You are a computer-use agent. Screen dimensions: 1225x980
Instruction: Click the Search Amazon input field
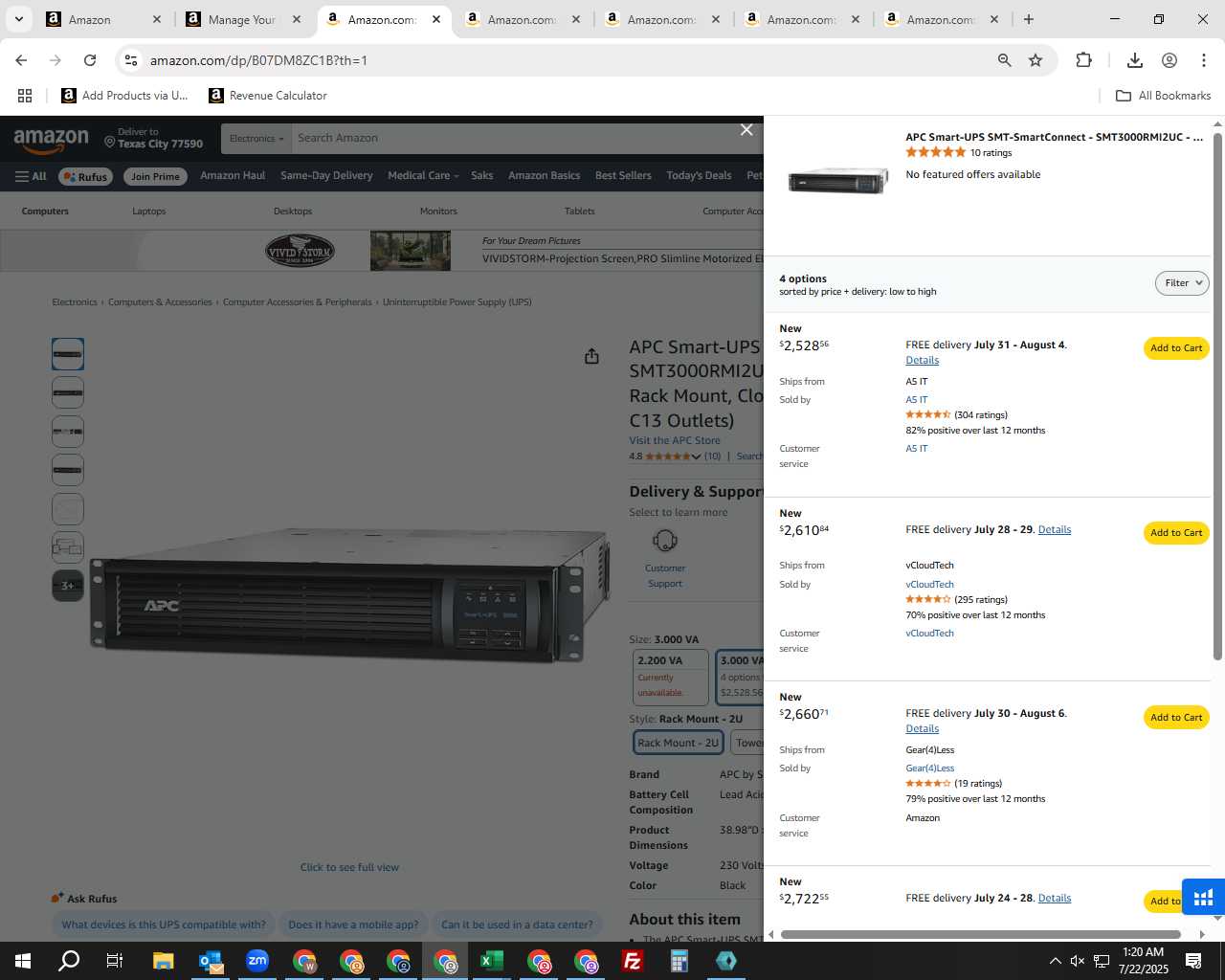pos(526,139)
